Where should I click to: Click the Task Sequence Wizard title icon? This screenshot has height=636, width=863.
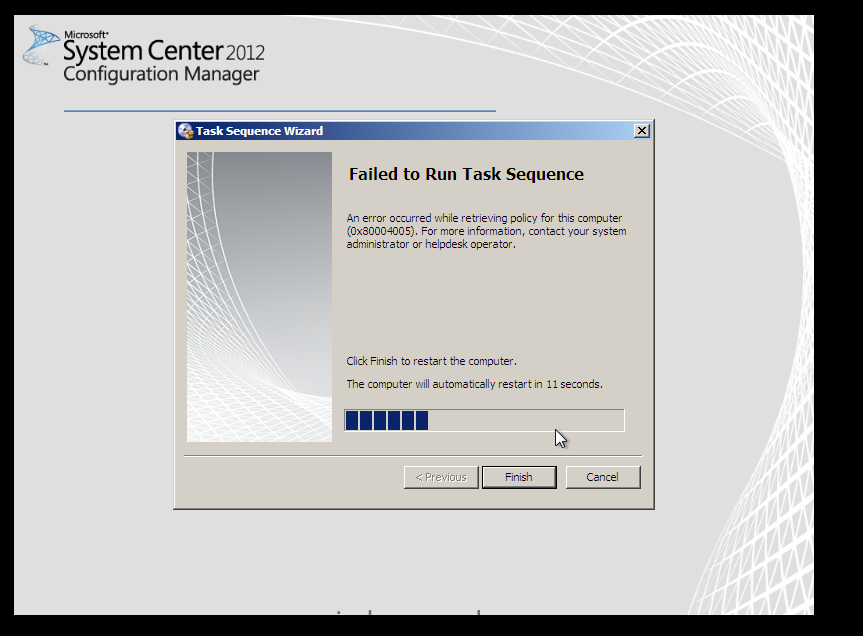click(185, 131)
